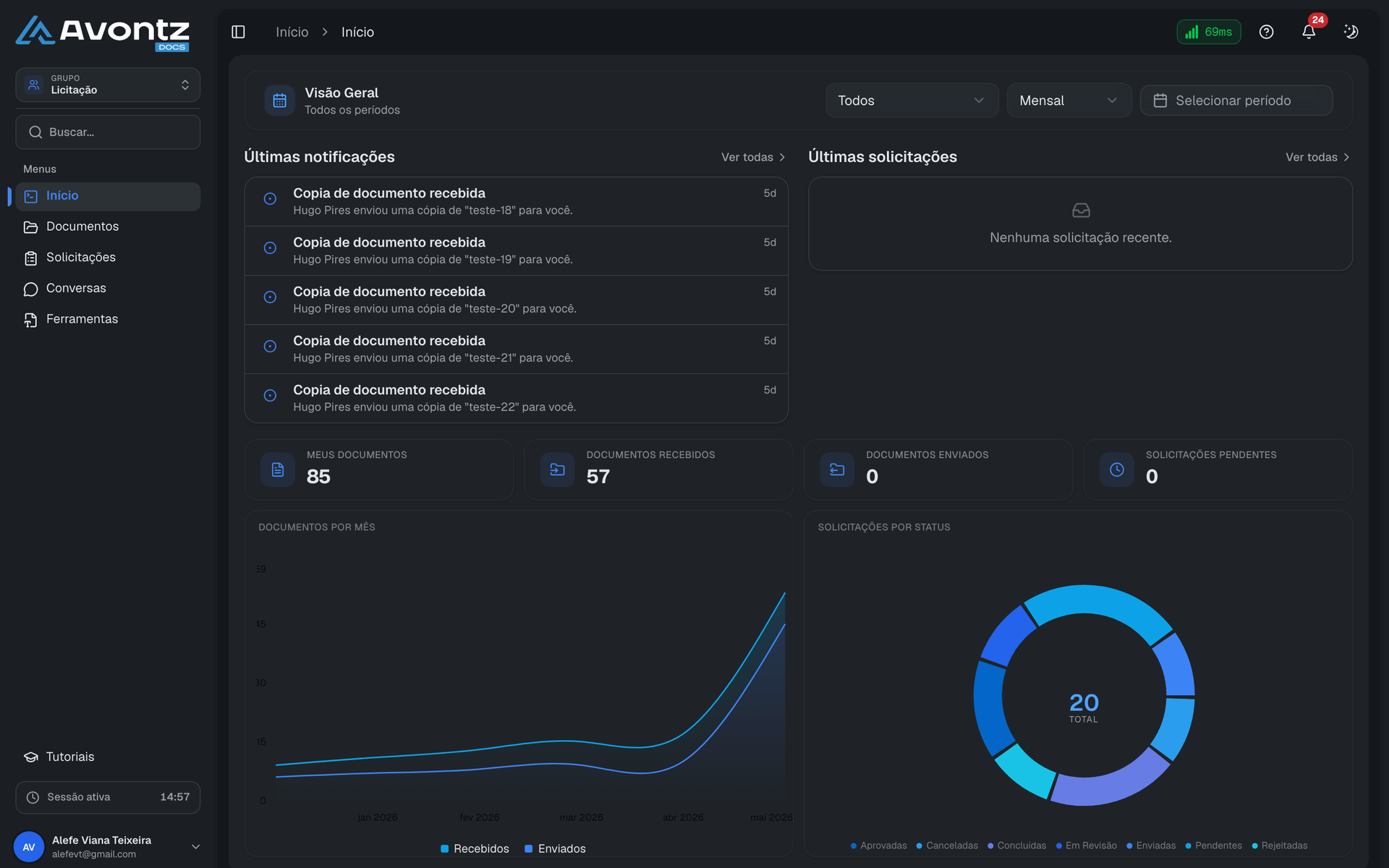Open the teste-22 copy notification
Screen dimensions: 1389x868
pyautogui.click(x=517, y=399)
